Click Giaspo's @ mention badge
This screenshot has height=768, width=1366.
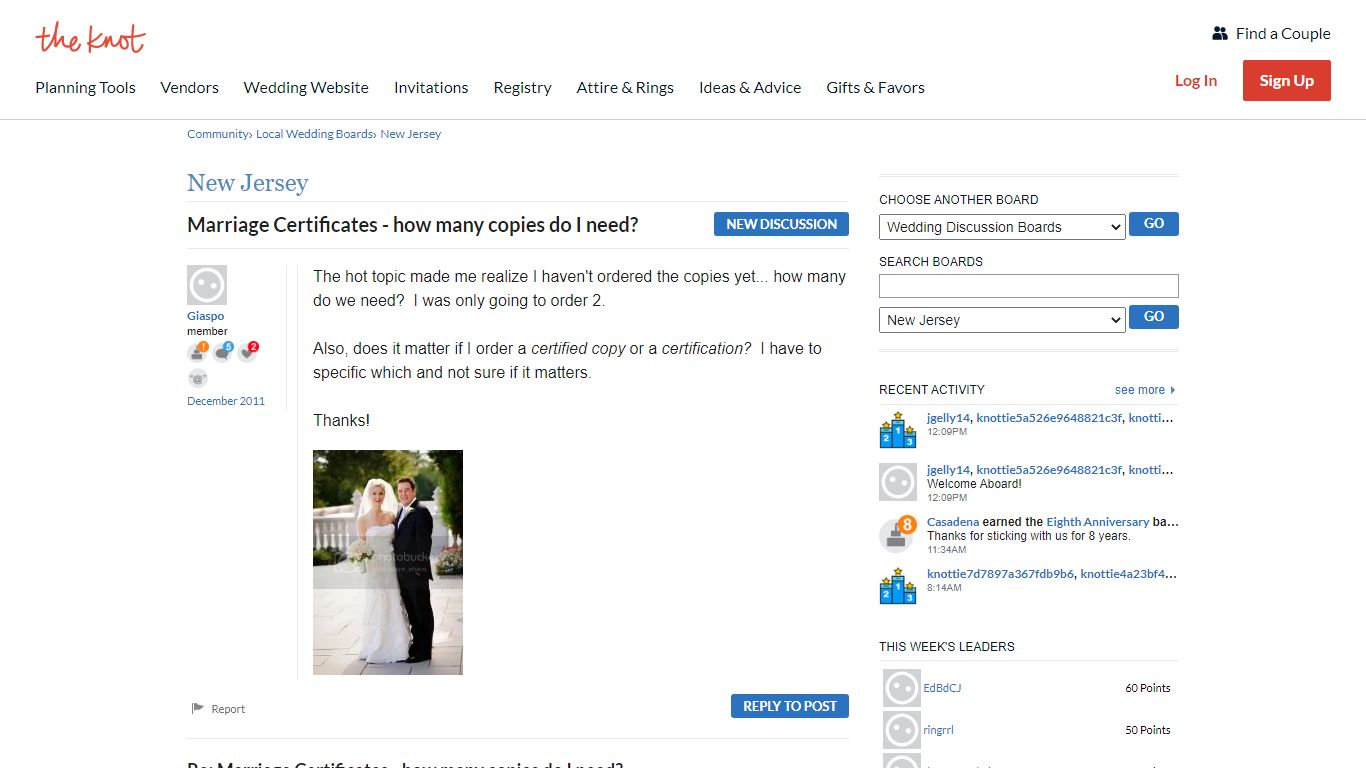coord(198,378)
